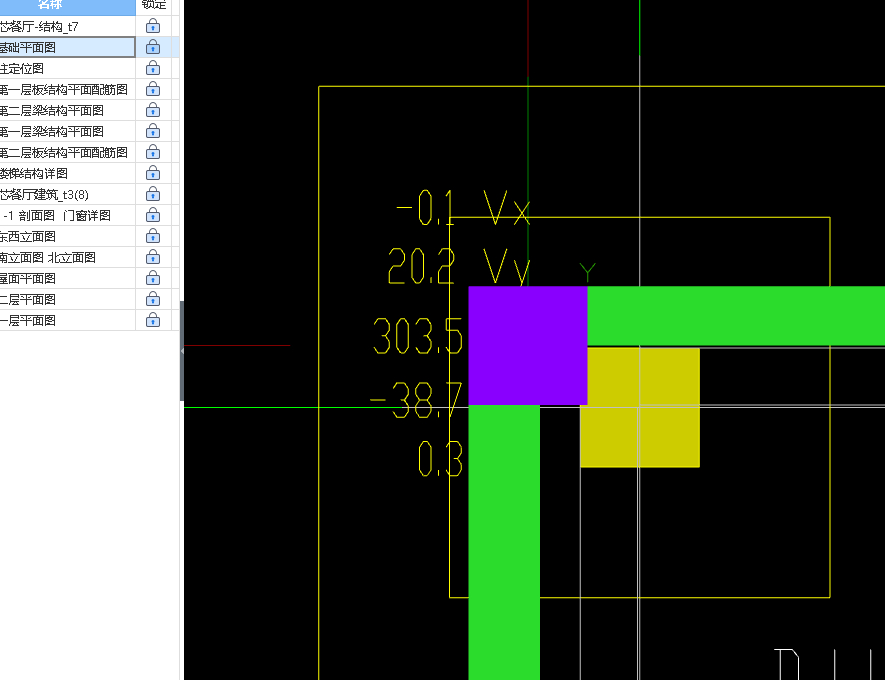The image size is (885, 680).
Task: Select the 一层平面图 row
Action: click(67, 321)
